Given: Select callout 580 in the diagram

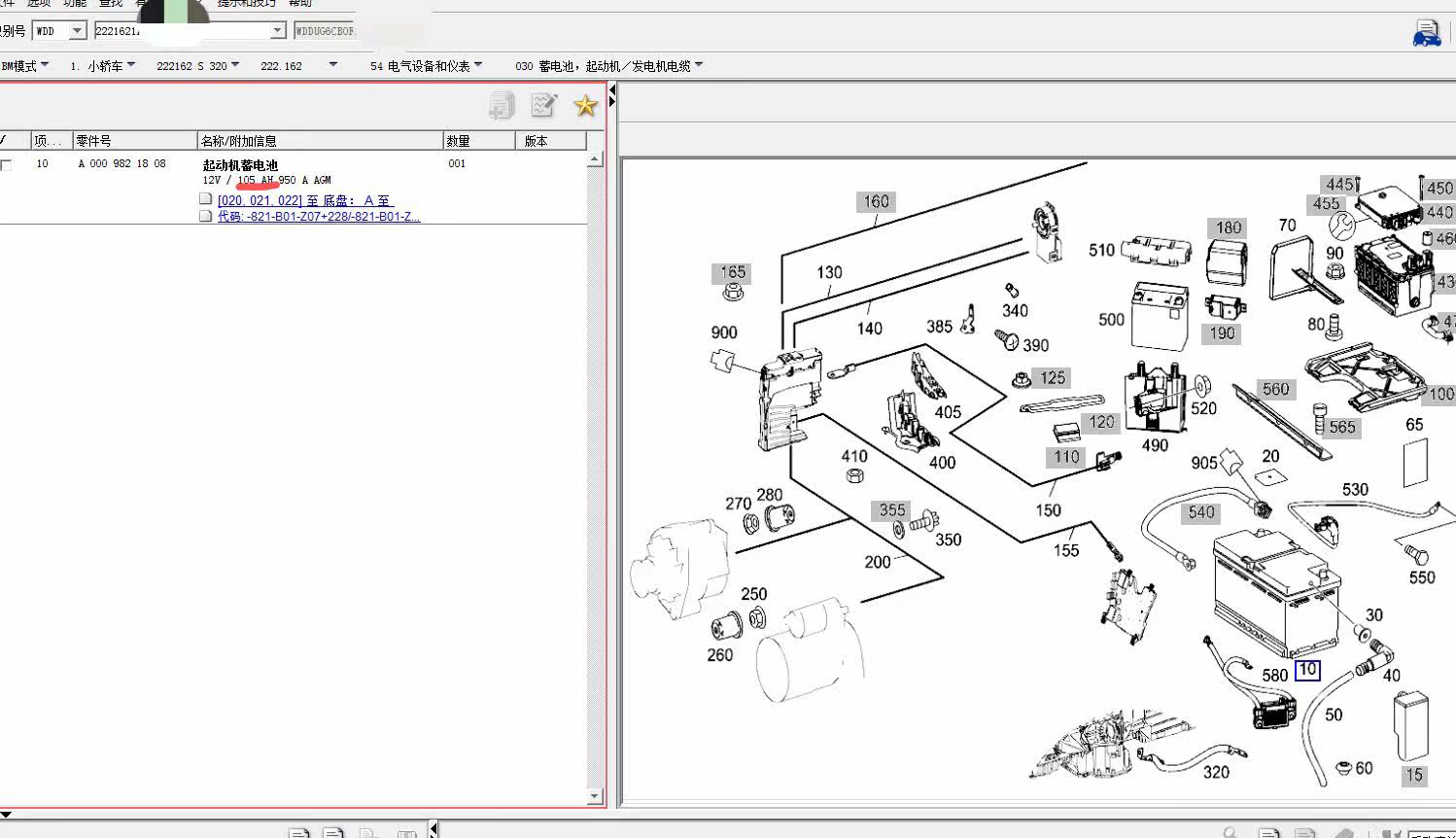Looking at the screenshot, I should click(x=1274, y=675).
